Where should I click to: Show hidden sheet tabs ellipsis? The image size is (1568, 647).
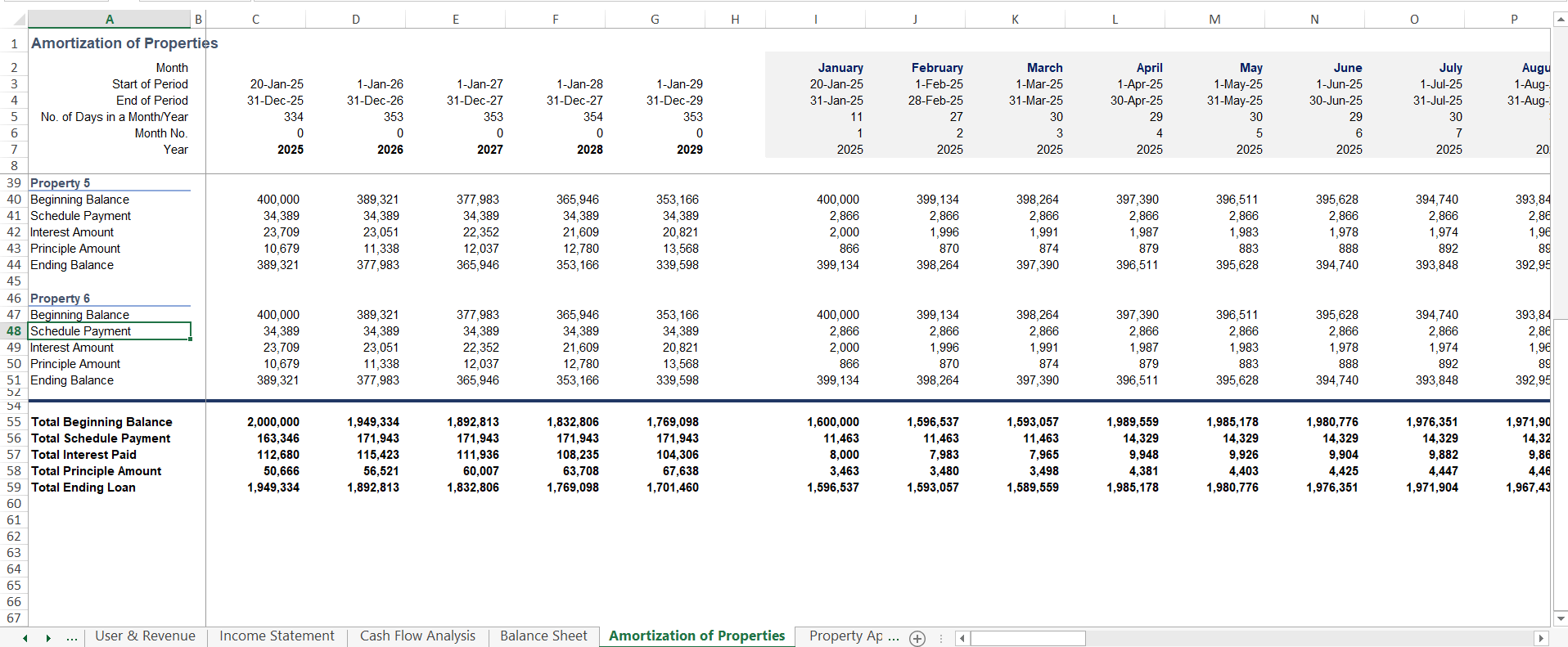[x=72, y=638]
